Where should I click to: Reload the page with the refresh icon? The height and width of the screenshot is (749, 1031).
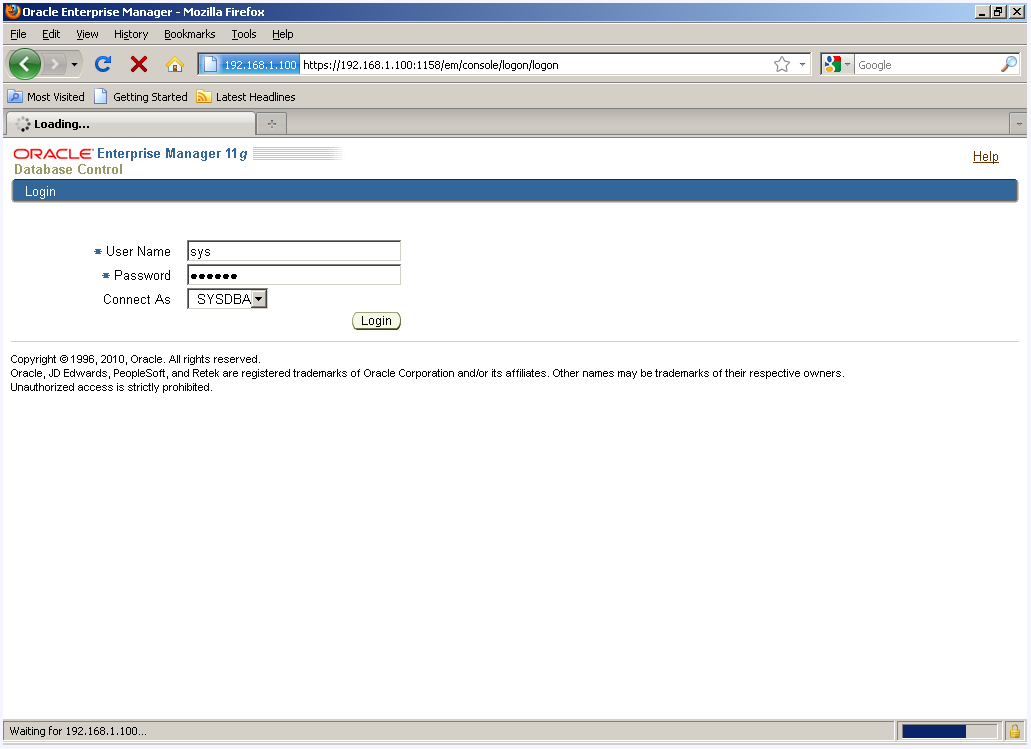click(103, 64)
